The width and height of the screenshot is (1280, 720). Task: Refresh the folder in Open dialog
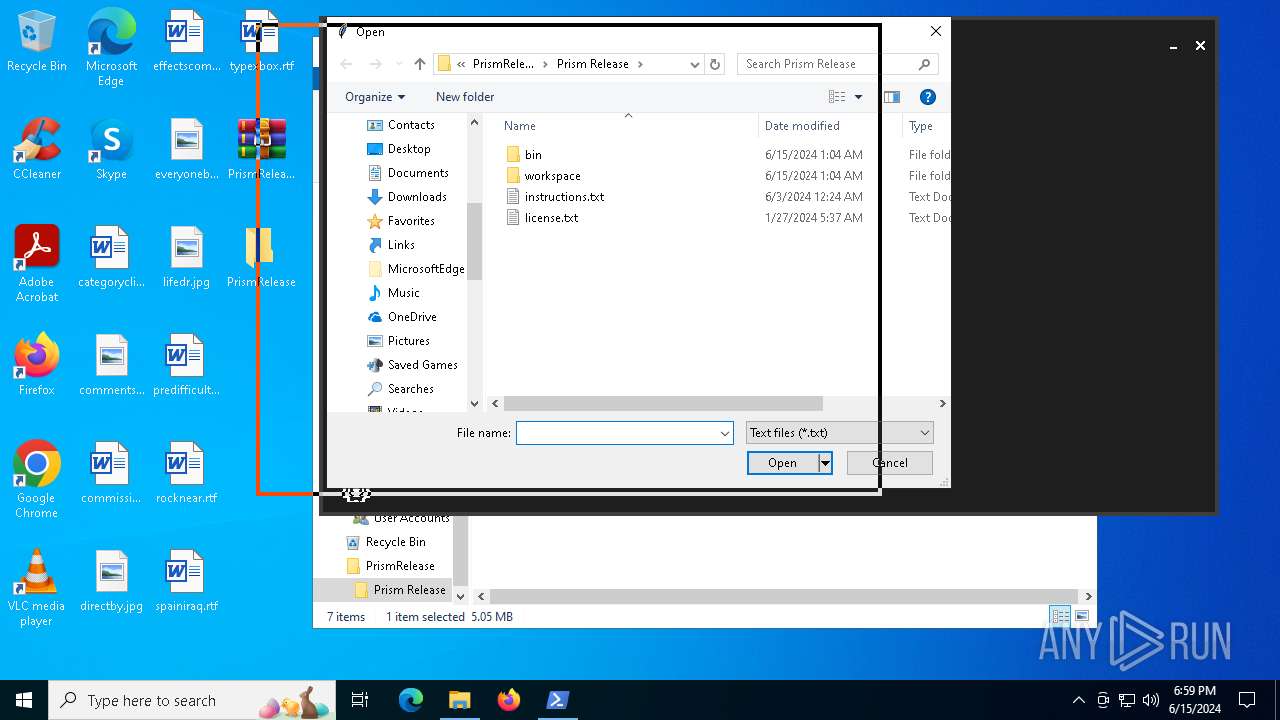coord(715,64)
